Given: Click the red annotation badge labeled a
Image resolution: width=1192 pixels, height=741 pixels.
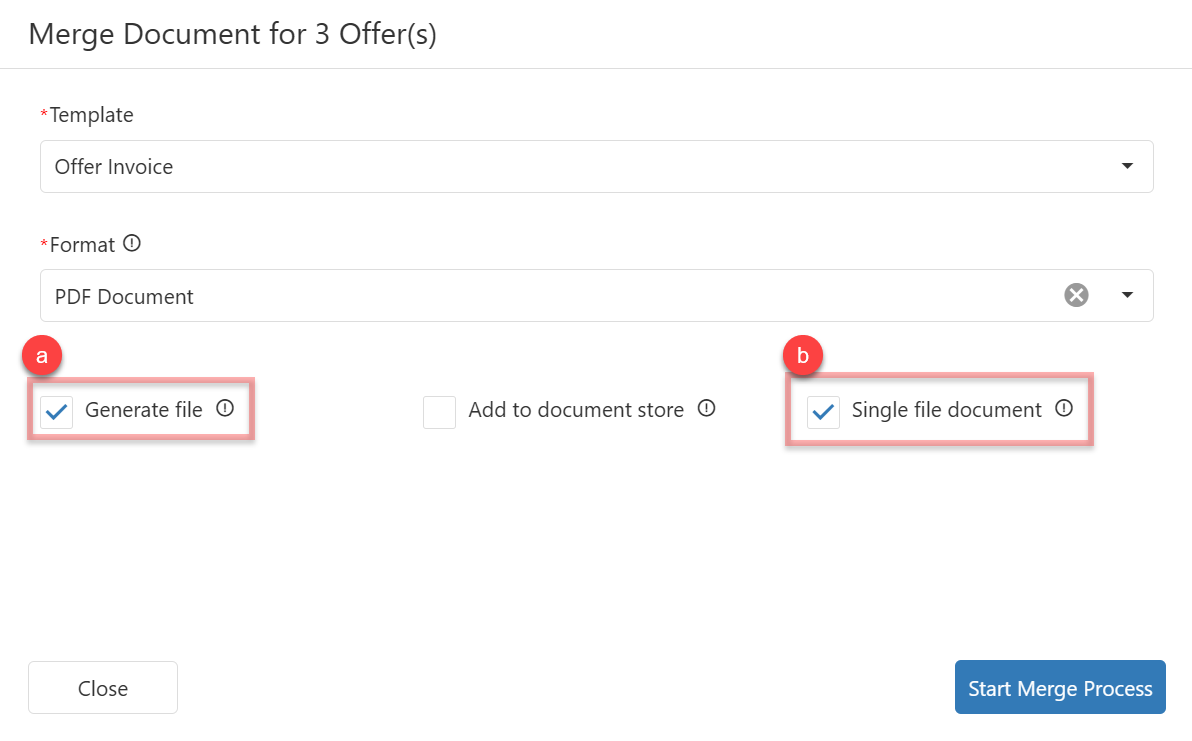Looking at the screenshot, I should 41,356.
